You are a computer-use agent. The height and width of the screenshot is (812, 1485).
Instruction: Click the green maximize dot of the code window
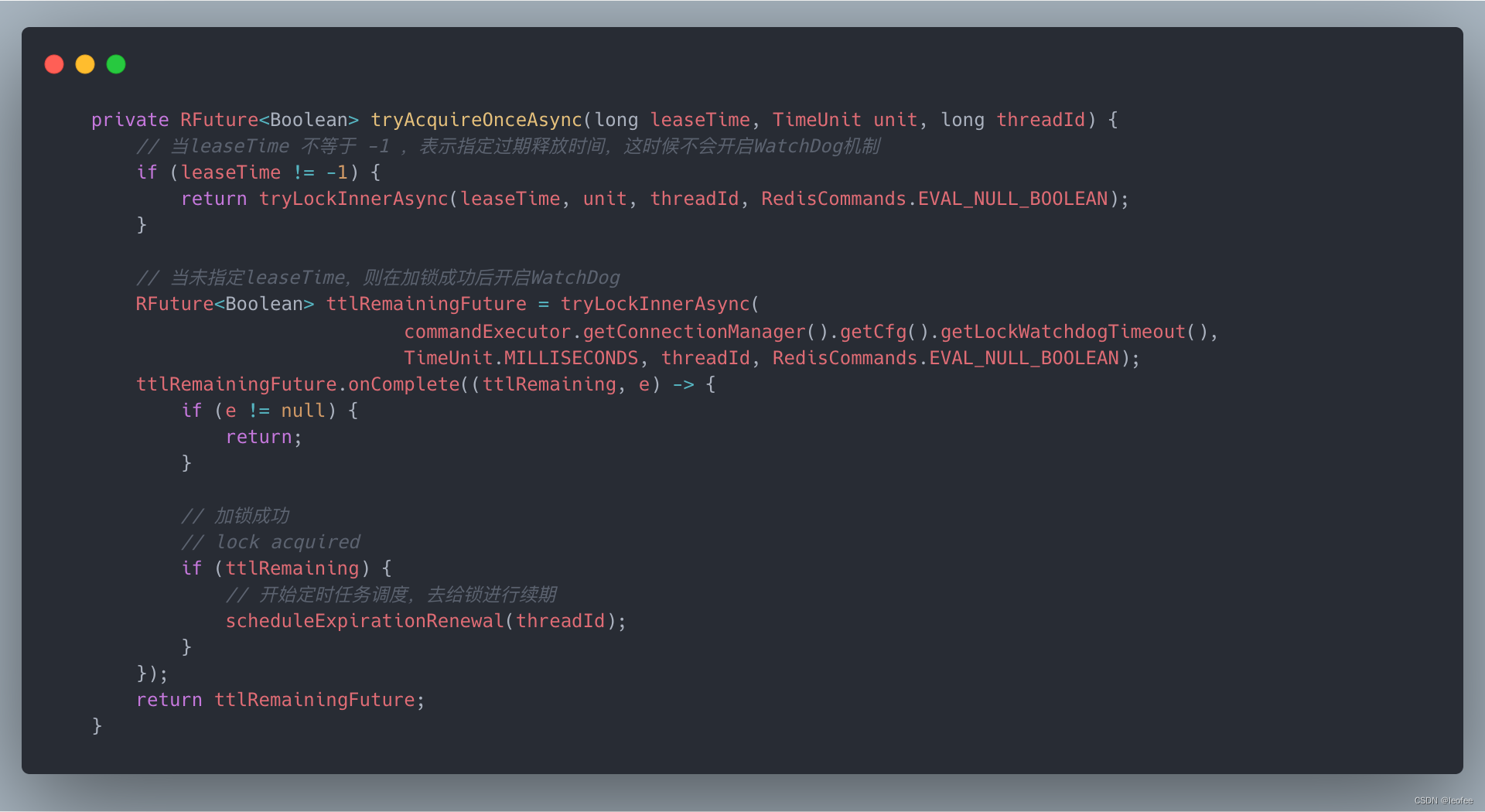click(x=116, y=64)
